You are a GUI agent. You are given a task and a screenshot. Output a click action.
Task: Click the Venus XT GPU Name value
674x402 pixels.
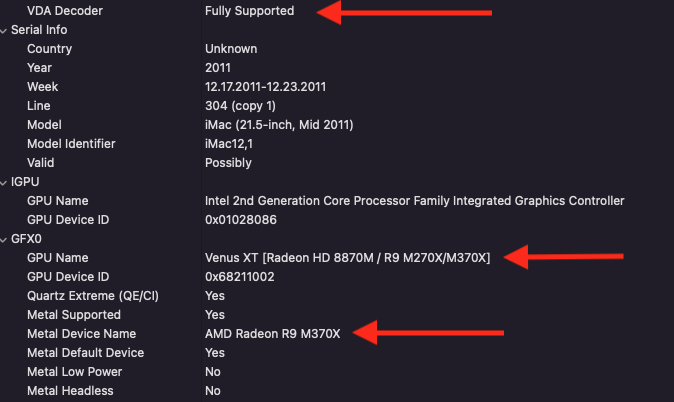click(x=347, y=258)
